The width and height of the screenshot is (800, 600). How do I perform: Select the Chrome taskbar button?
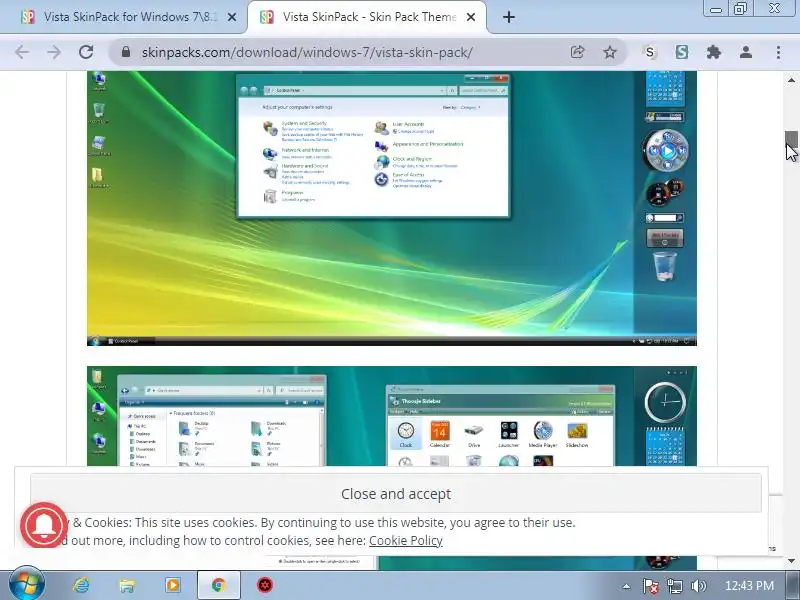[x=219, y=585]
